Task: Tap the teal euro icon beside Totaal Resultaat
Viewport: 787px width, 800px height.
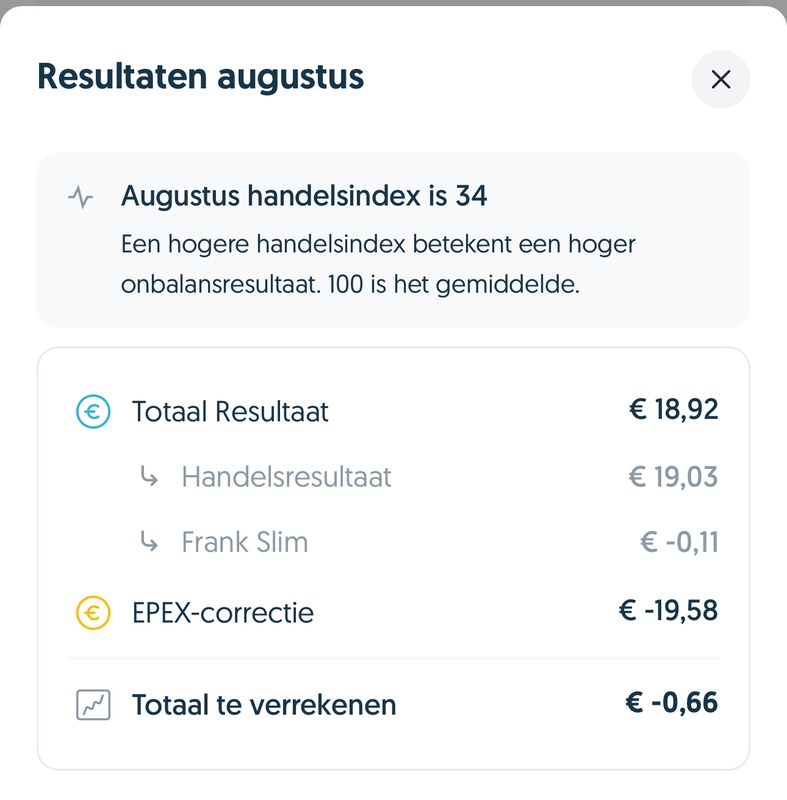Action: (93, 411)
